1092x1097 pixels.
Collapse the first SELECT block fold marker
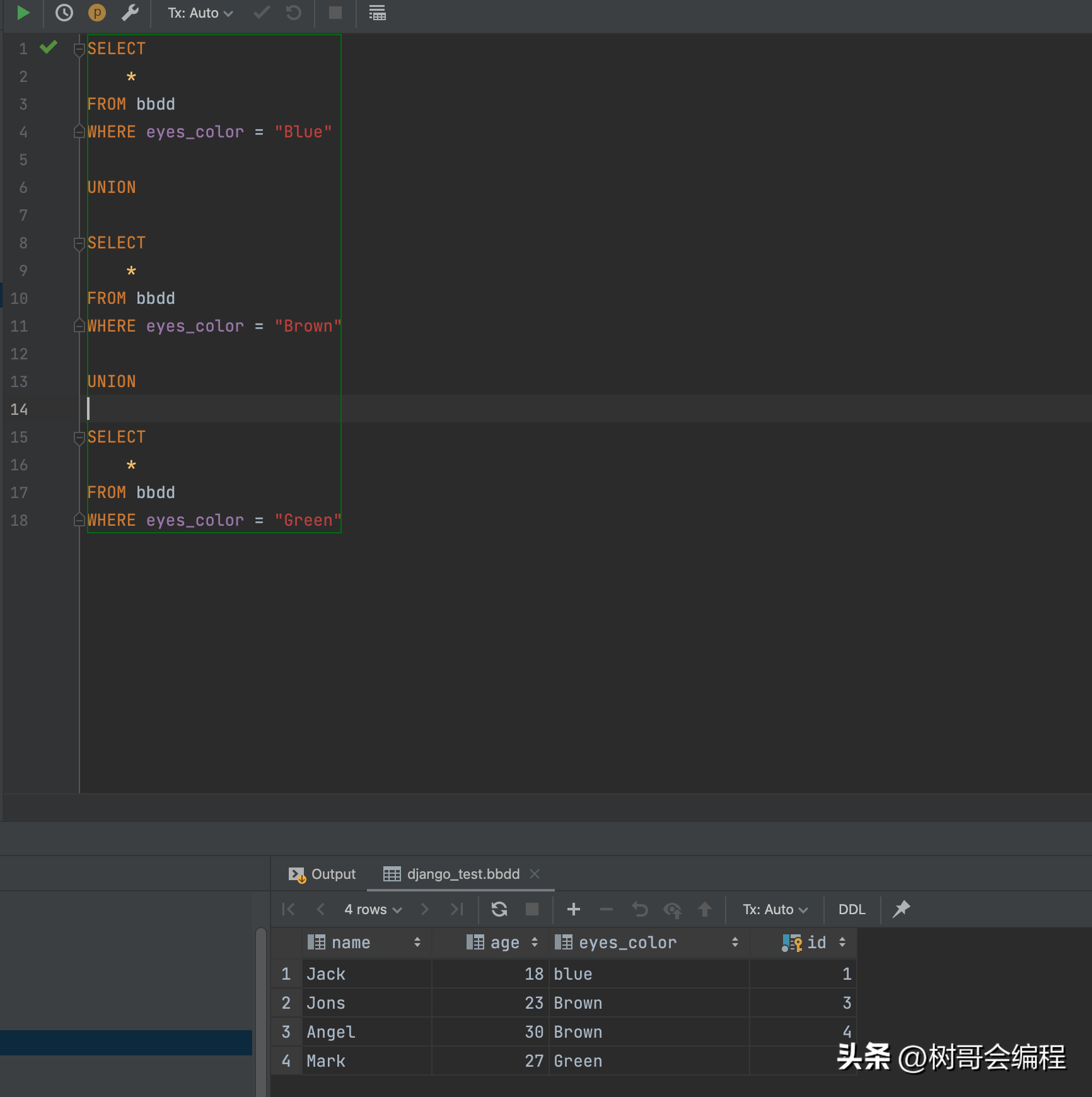(79, 49)
